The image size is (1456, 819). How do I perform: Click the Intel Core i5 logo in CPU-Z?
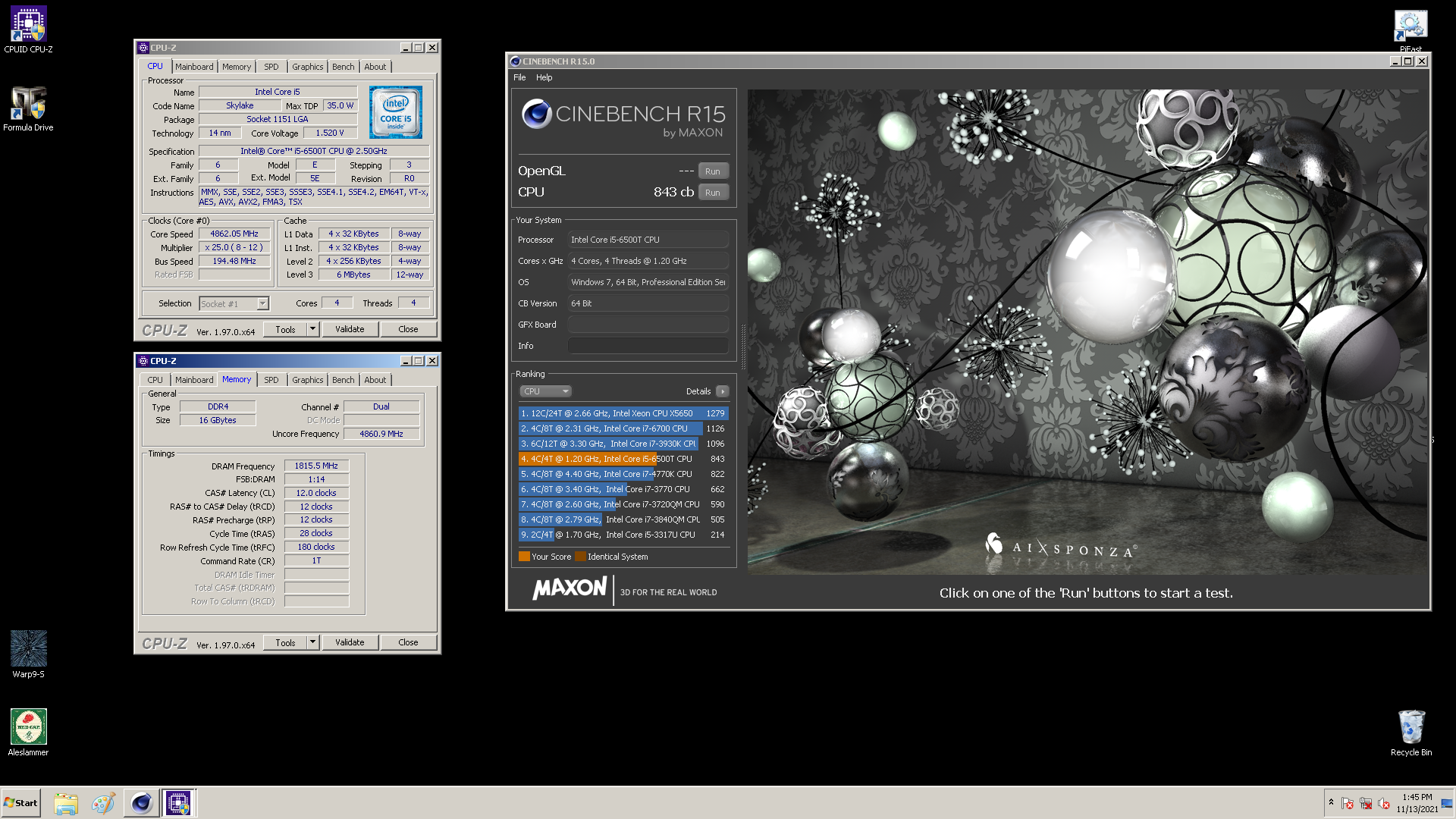395,112
